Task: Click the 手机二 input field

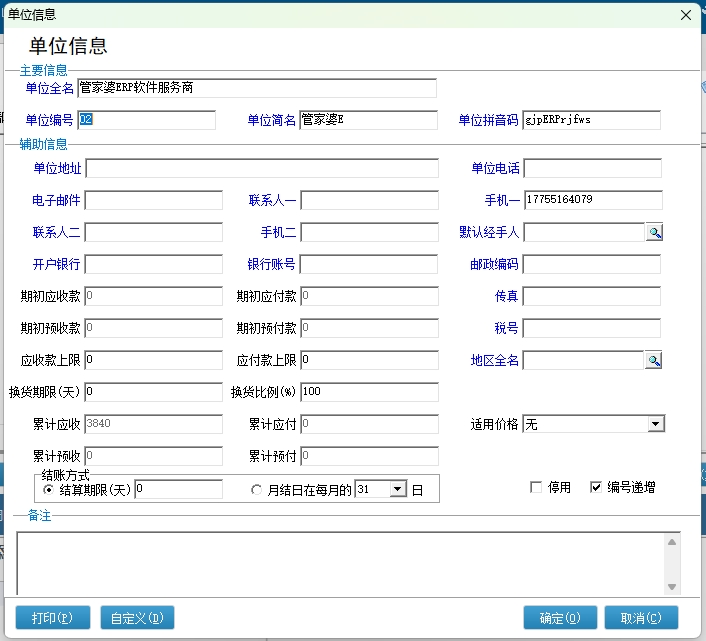Action: click(x=370, y=232)
